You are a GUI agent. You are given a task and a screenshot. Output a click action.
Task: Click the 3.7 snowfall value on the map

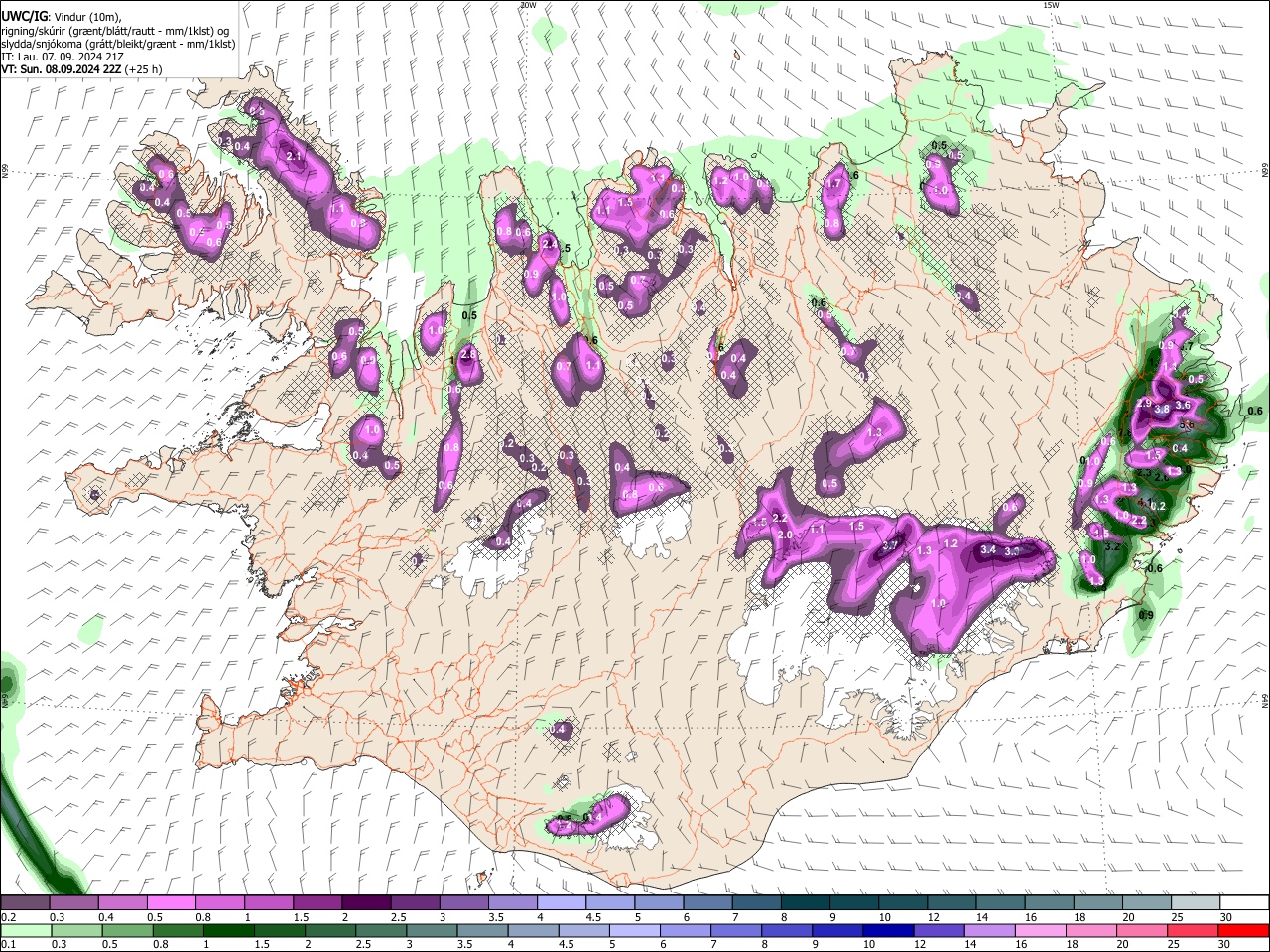pyautogui.click(x=890, y=545)
